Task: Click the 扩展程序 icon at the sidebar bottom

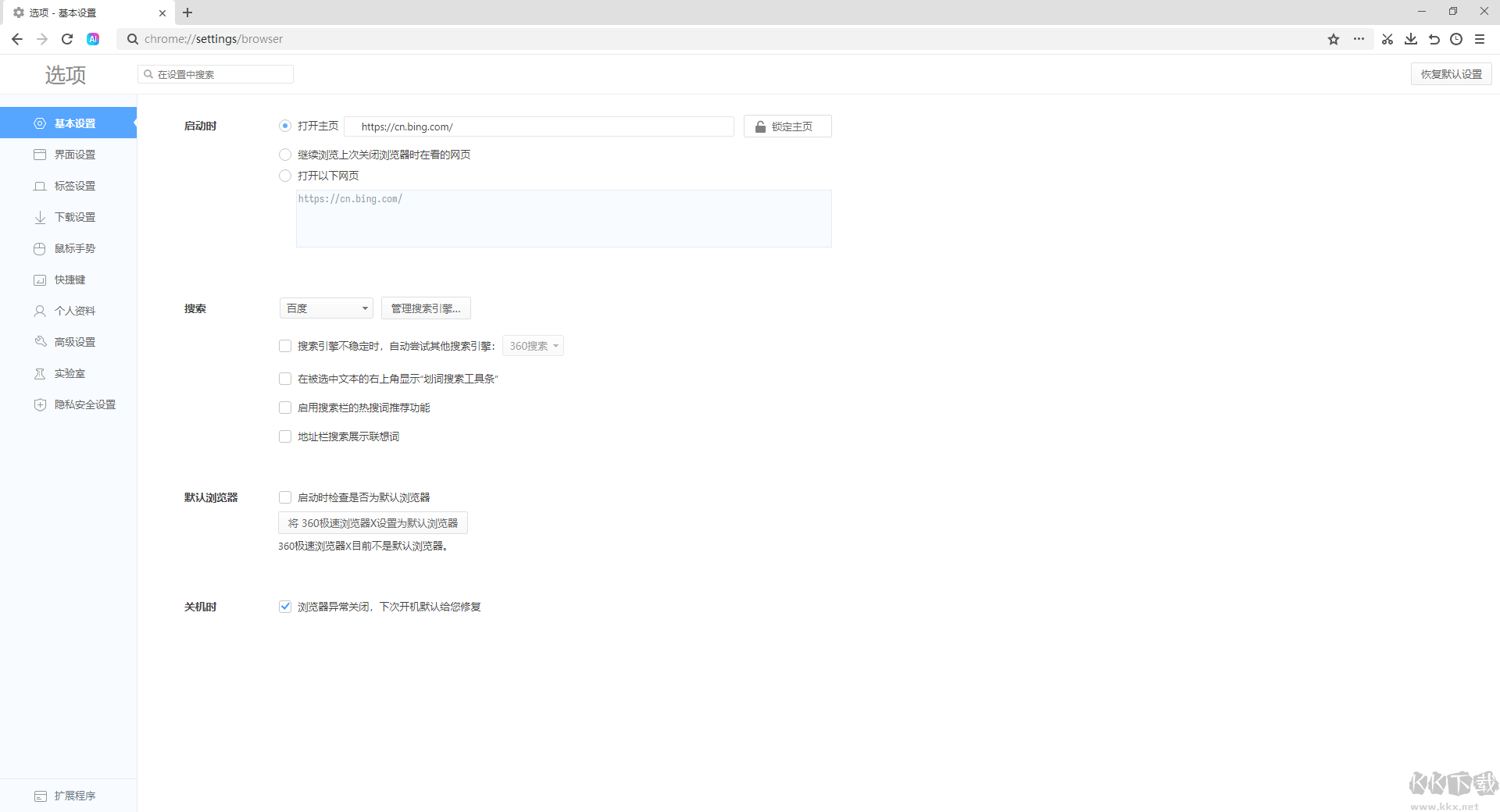Action: pyautogui.click(x=41, y=796)
